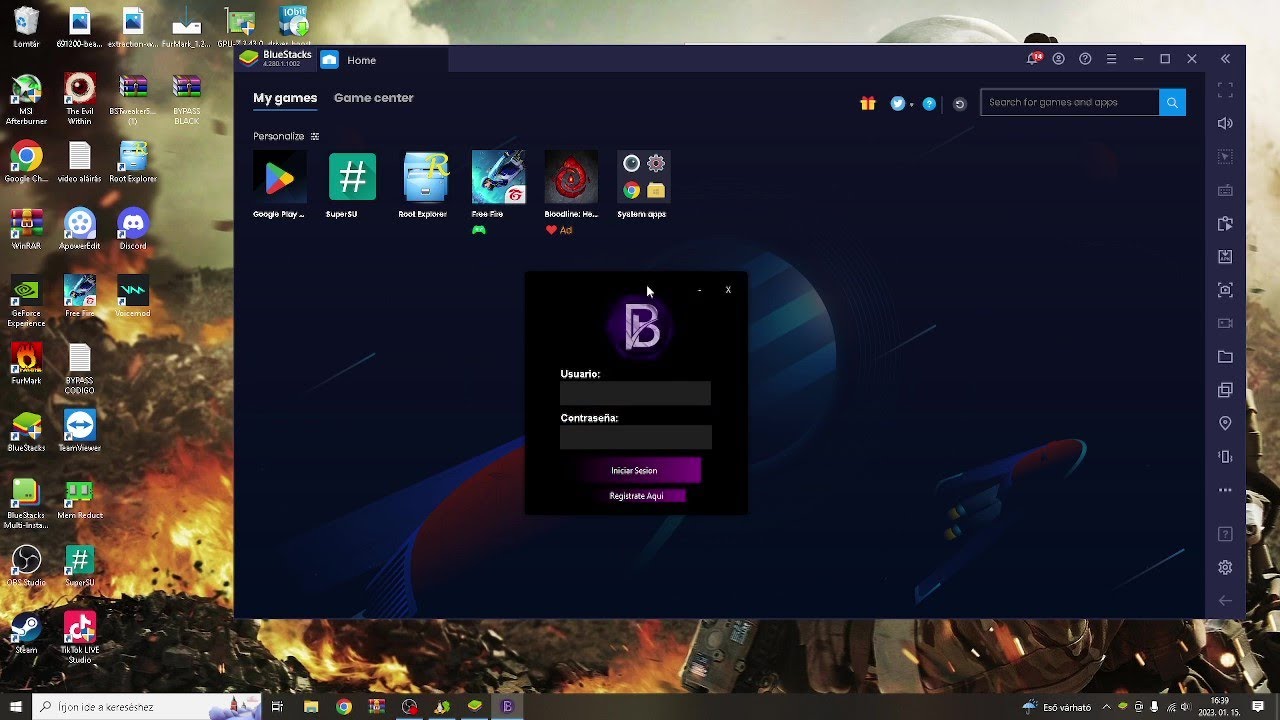Select the BYPASS CODIGO text file on desktop
The height and width of the screenshot is (720, 1280).
[x=80, y=369]
